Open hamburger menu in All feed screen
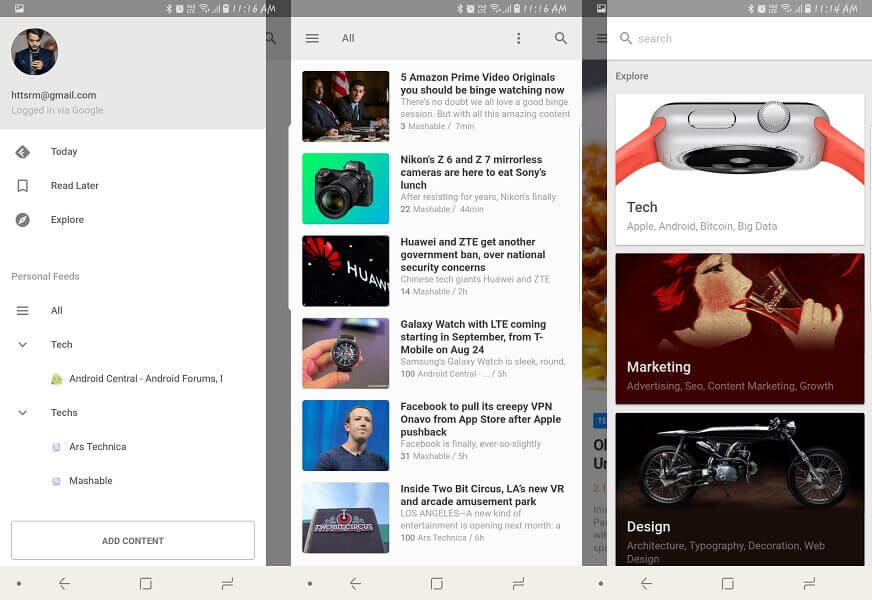872x600 pixels. 312,38
